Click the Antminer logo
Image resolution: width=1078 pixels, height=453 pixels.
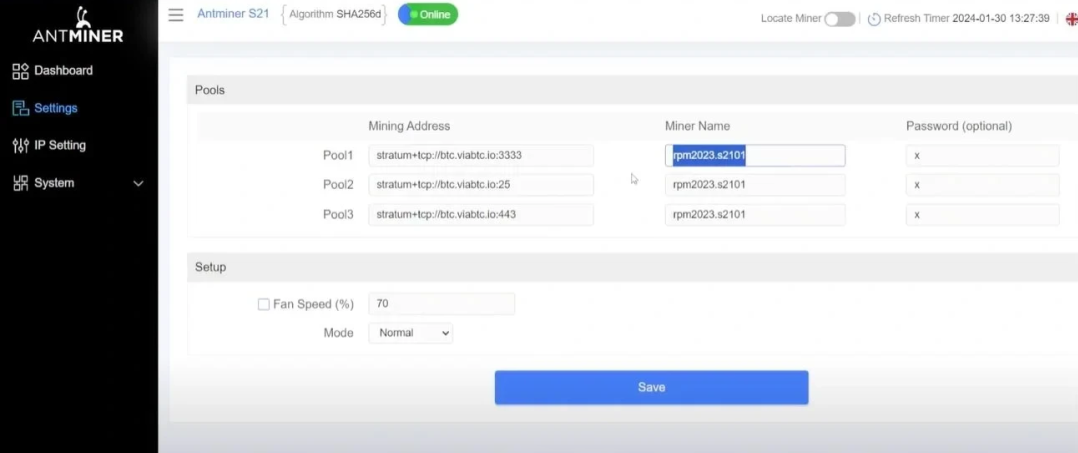click(x=78, y=26)
